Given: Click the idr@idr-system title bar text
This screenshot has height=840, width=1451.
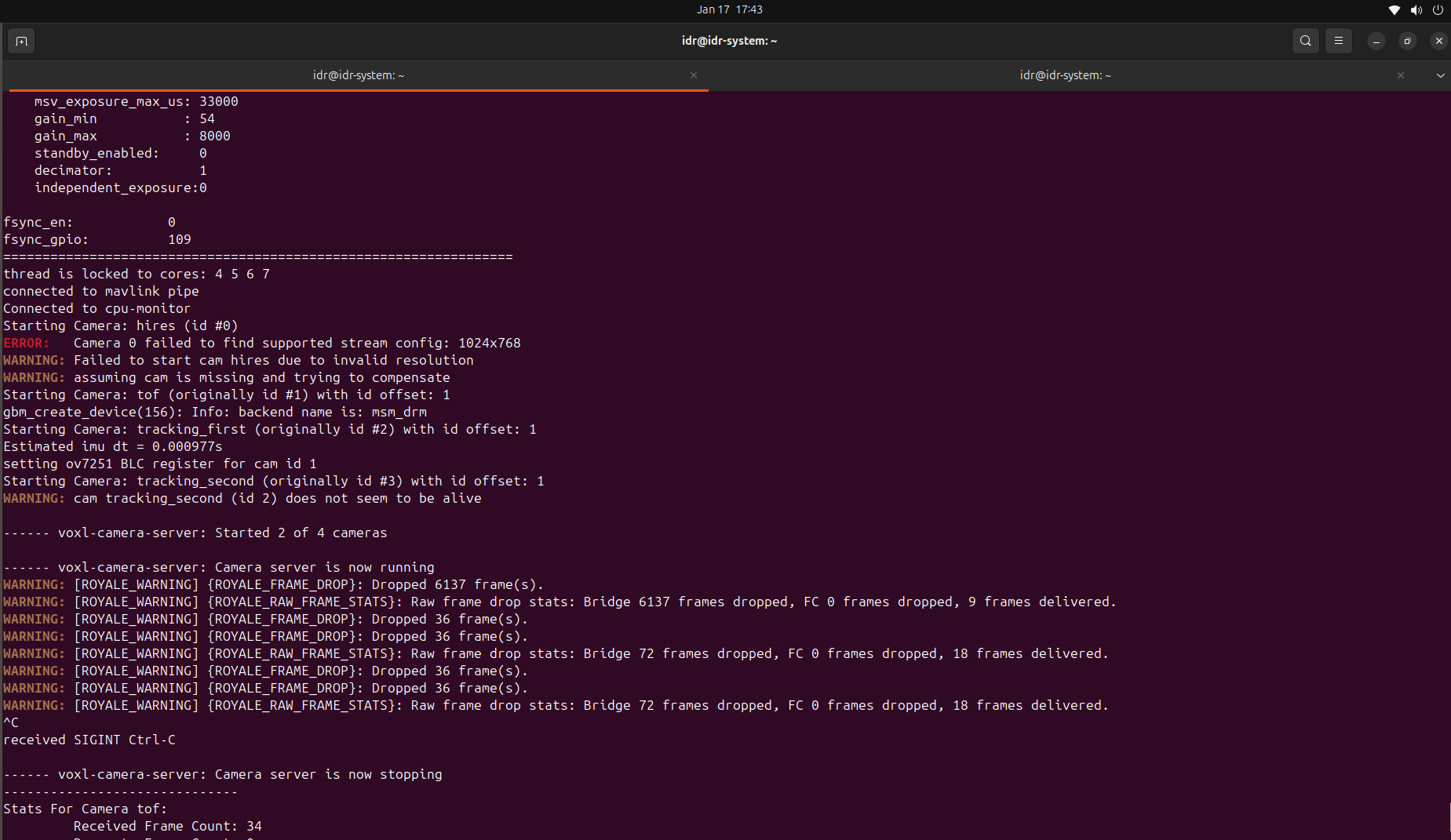Looking at the screenshot, I should point(729,41).
